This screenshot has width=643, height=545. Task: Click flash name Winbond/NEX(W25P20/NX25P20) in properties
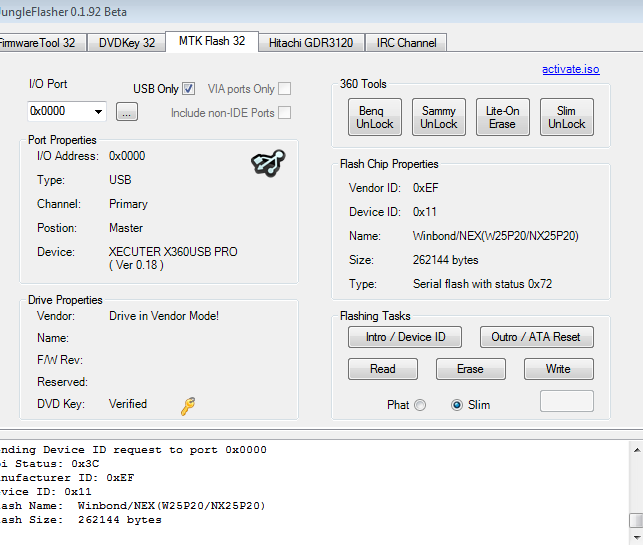click(496, 236)
